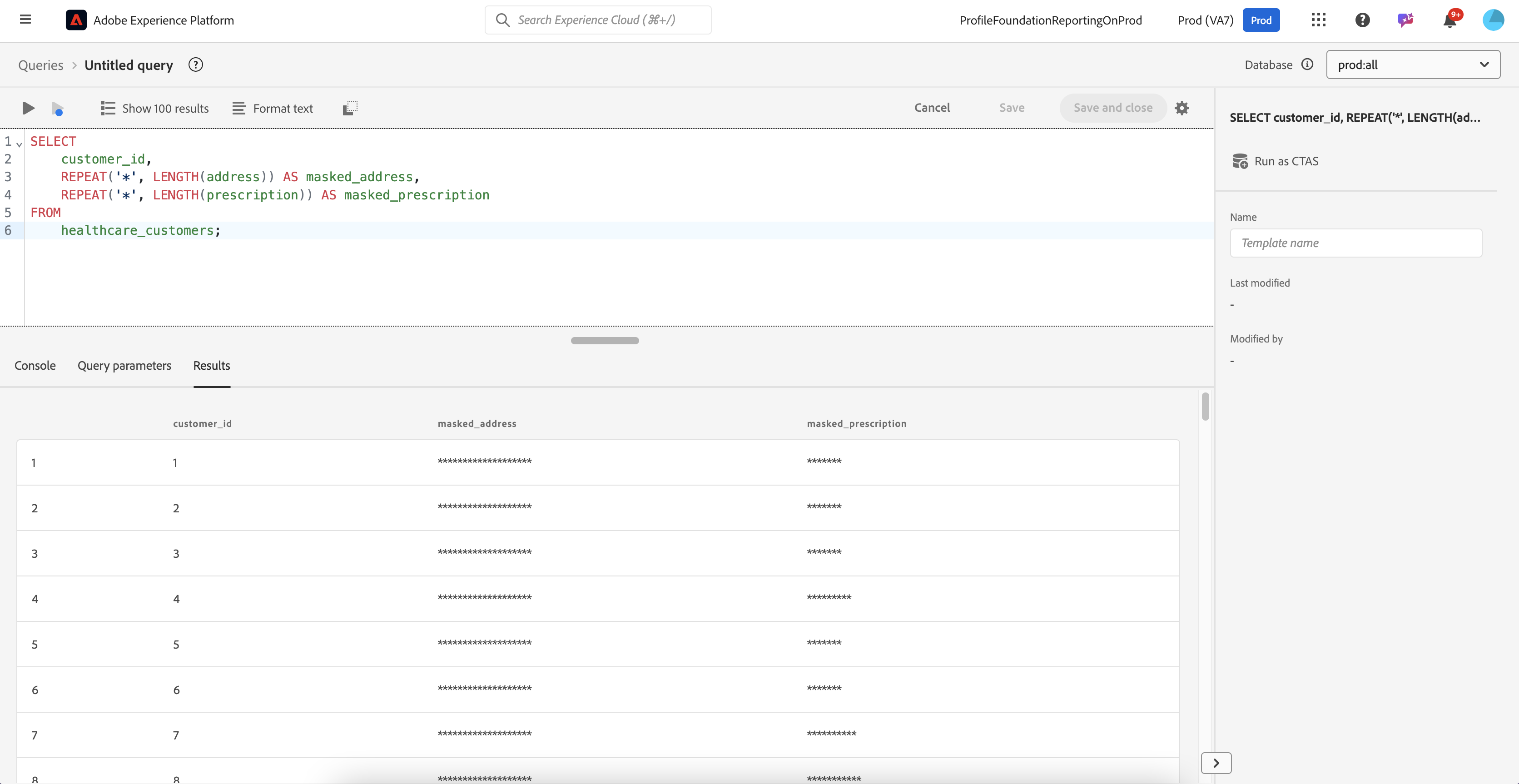Open the help question mark icon
Image resolution: width=1519 pixels, height=784 pixels.
[1362, 20]
